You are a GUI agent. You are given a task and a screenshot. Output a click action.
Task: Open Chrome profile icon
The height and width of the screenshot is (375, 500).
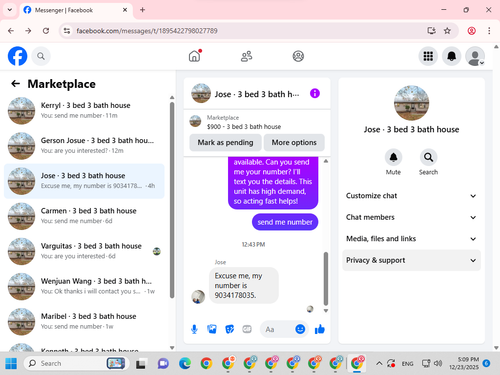[x=471, y=31]
